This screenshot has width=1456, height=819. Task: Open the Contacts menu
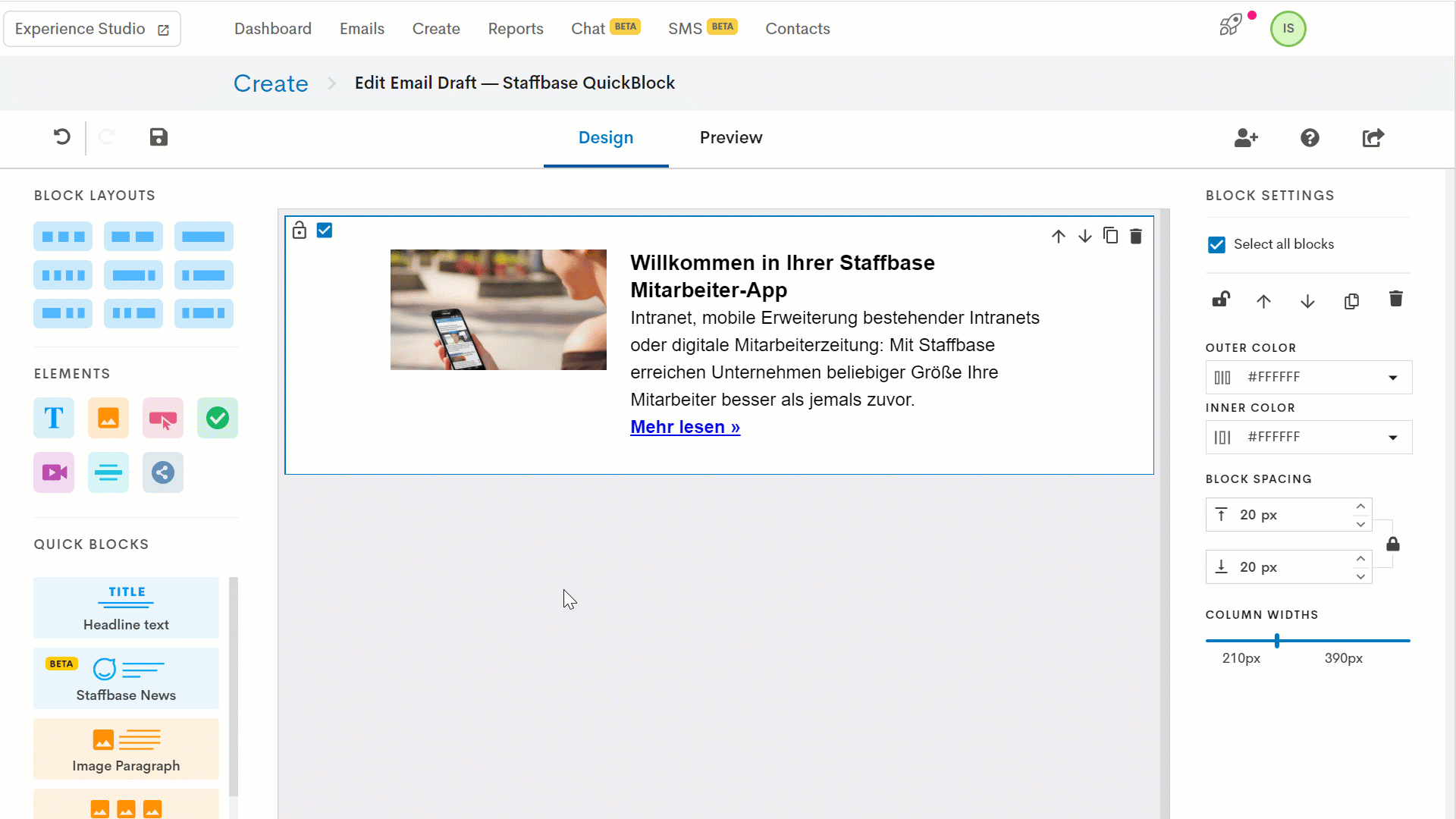click(x=798, y=29)
